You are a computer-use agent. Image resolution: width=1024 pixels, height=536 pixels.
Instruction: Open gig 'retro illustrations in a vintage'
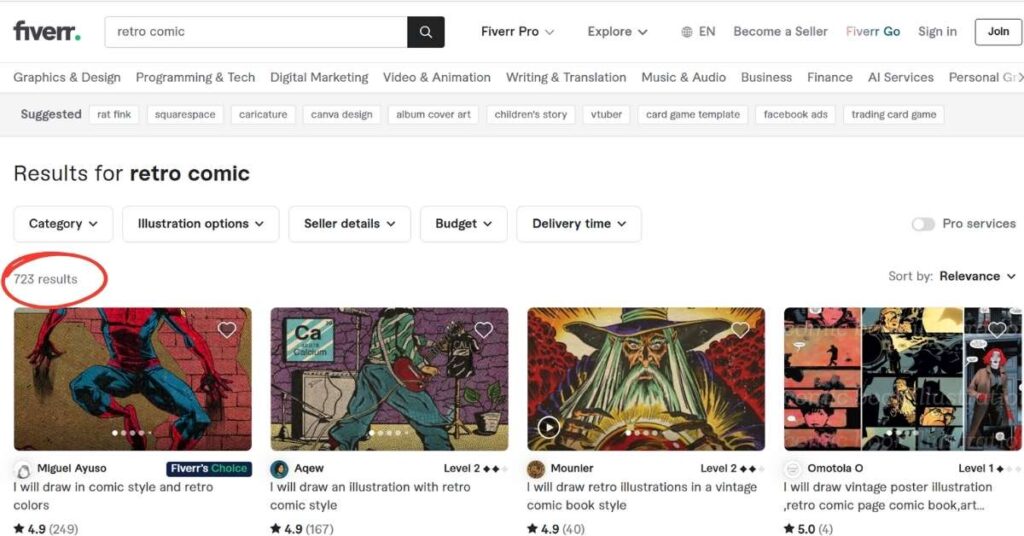click(642, 496)
